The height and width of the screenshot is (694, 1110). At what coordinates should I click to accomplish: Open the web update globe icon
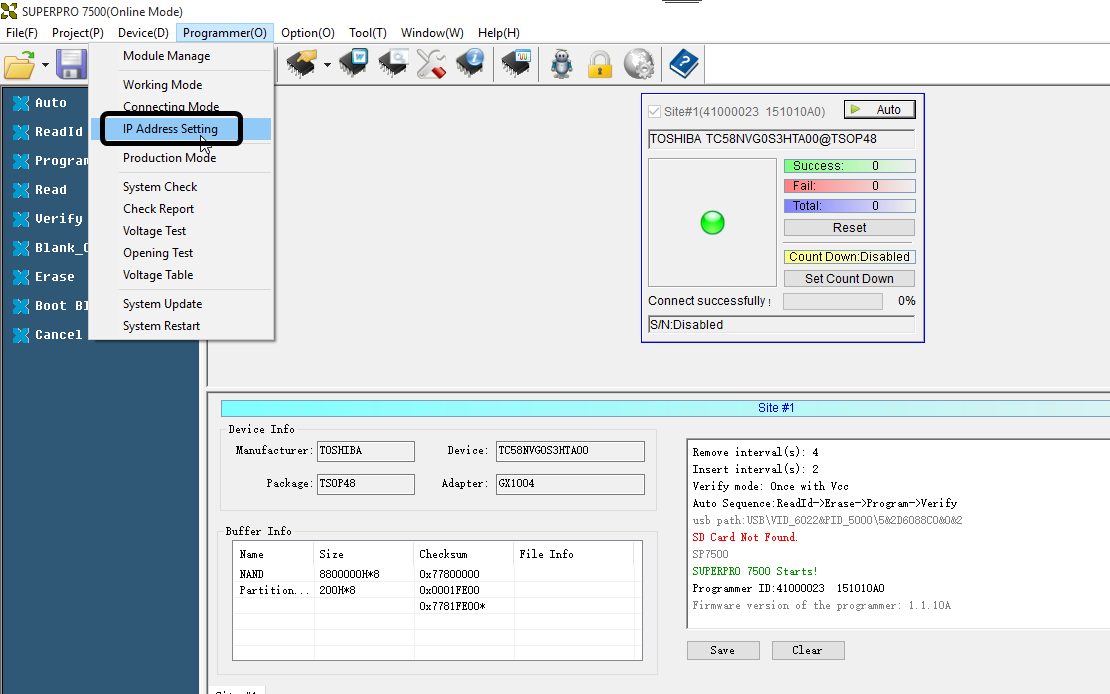coord(637,63)
